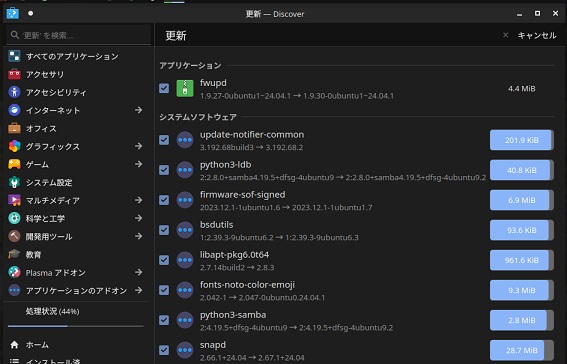Open the アクセサリ category
Image resolution: width=567 pixels, height=364 pixels.
pyautogui.click(x=76, y=74)
